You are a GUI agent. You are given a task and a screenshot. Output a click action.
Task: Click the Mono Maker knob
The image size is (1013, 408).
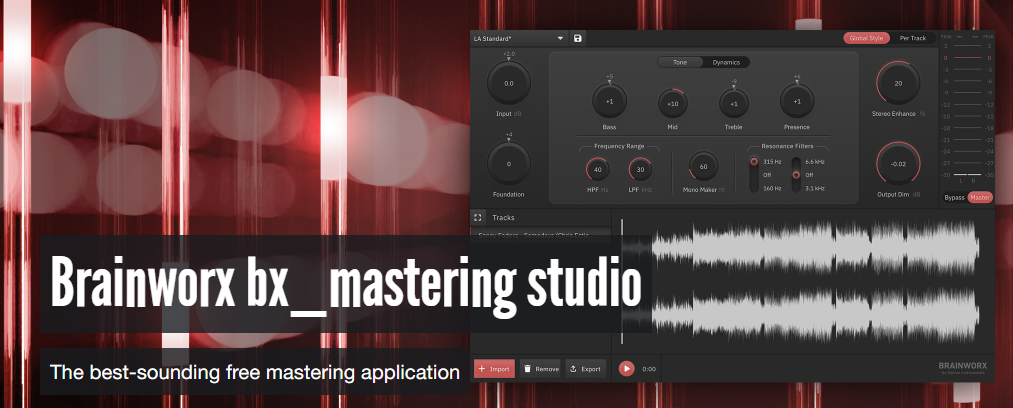(x=704, y=167)
